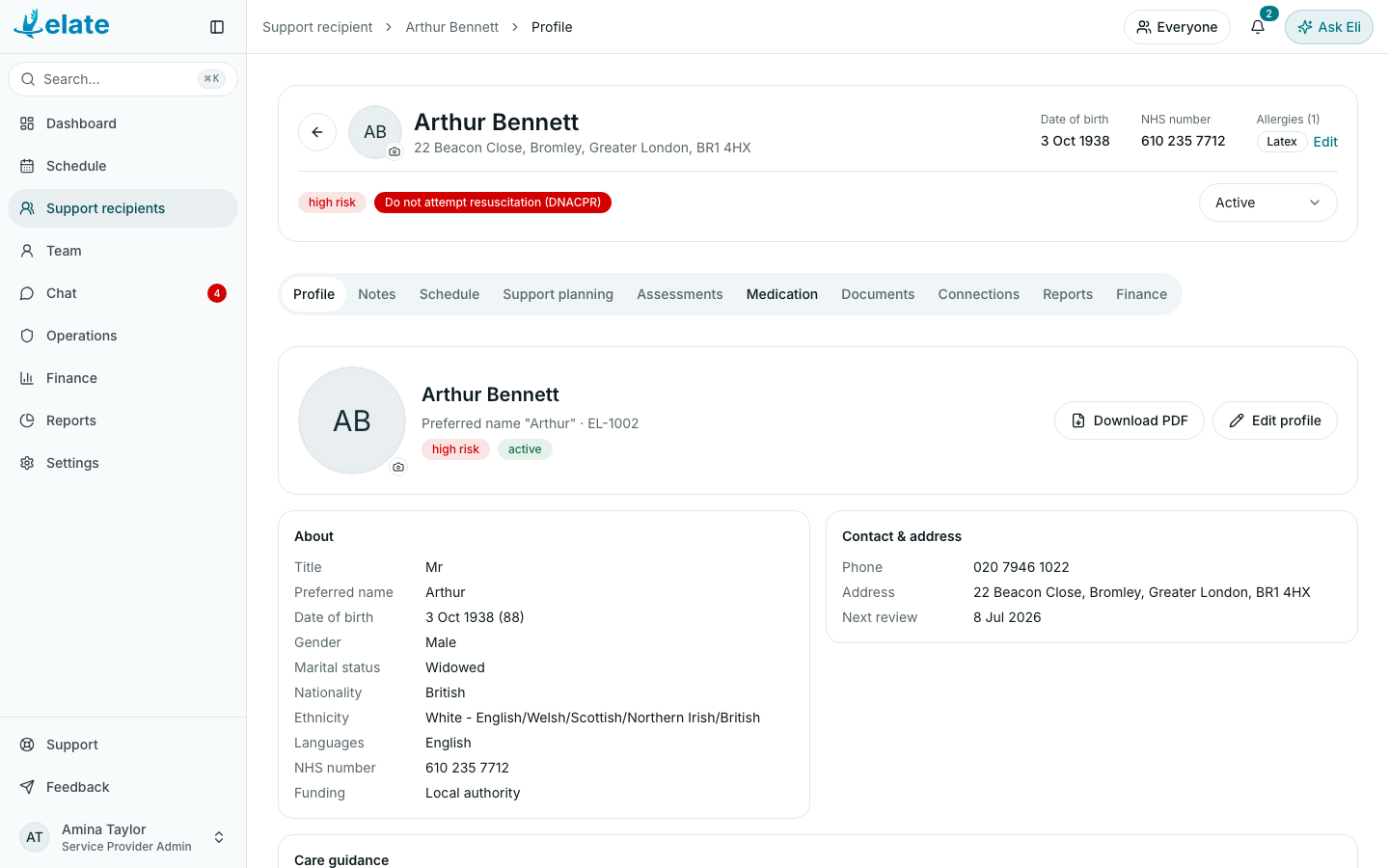1389x868 pixels.
Task: Focus the Search field
Action: coord(123,79)
